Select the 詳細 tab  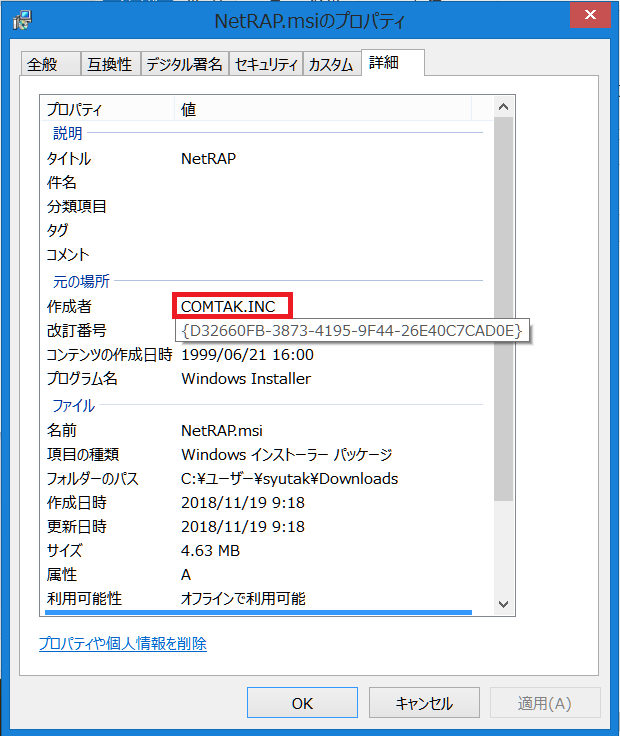pyautogui.click(x=393, y=62)
